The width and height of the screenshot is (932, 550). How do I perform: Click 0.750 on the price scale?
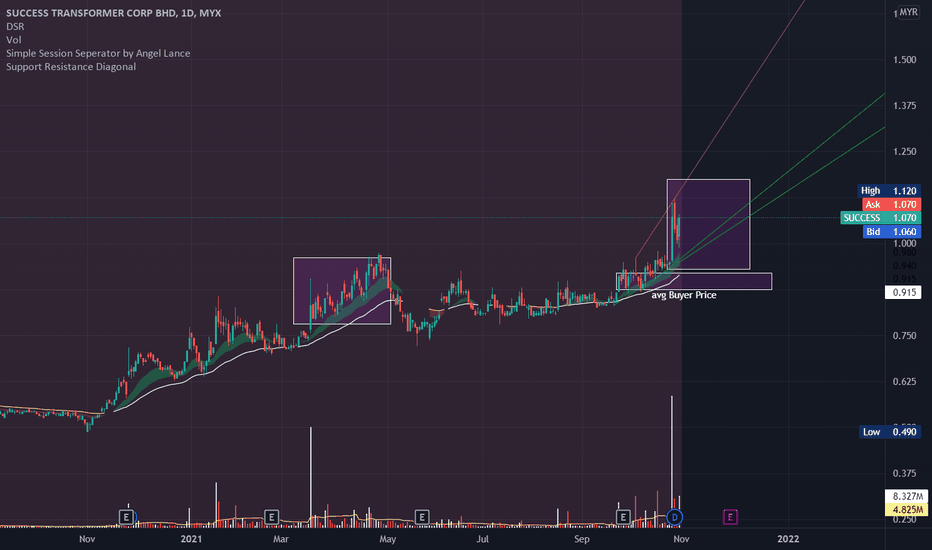[905, 336]
